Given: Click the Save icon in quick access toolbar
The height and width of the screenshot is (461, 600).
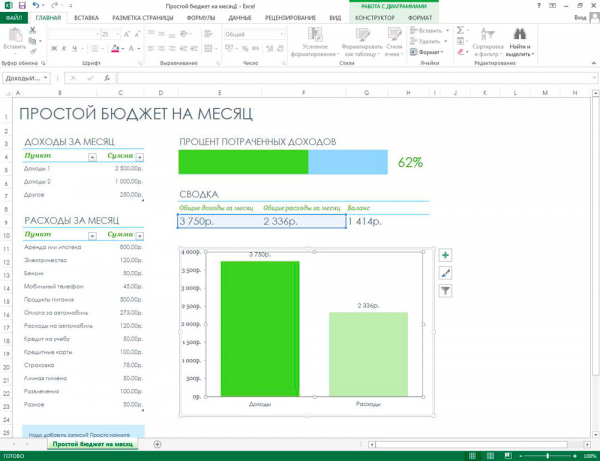Looking at the screenshot, I should (22, 5).
